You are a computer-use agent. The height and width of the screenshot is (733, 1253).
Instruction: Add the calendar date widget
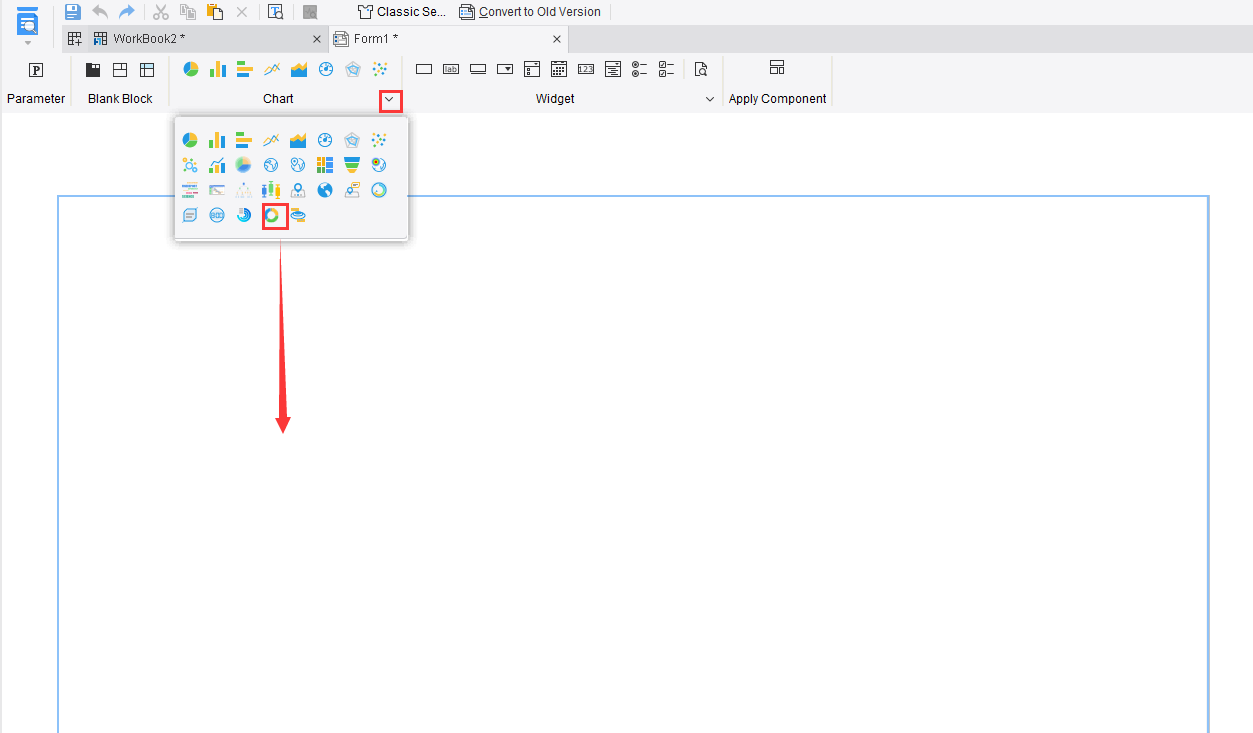(x=559, y=69)
